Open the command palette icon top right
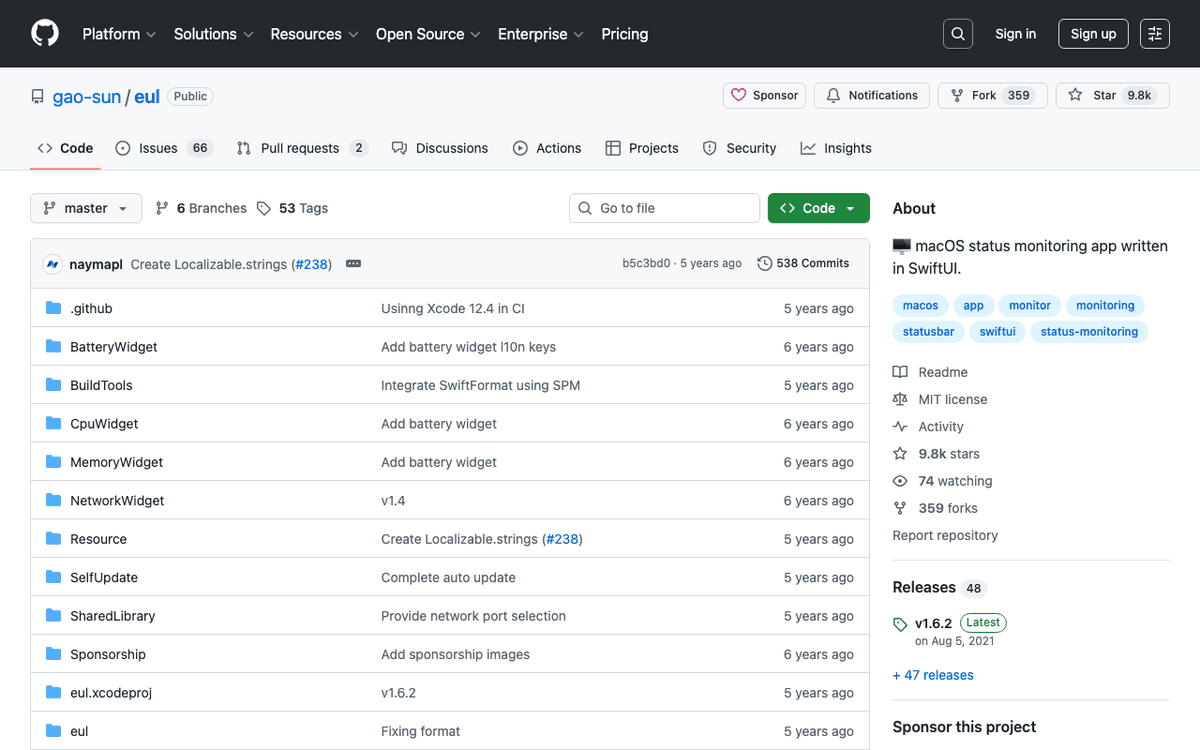Viewport: 1200px width, 750px height. 1154,33
